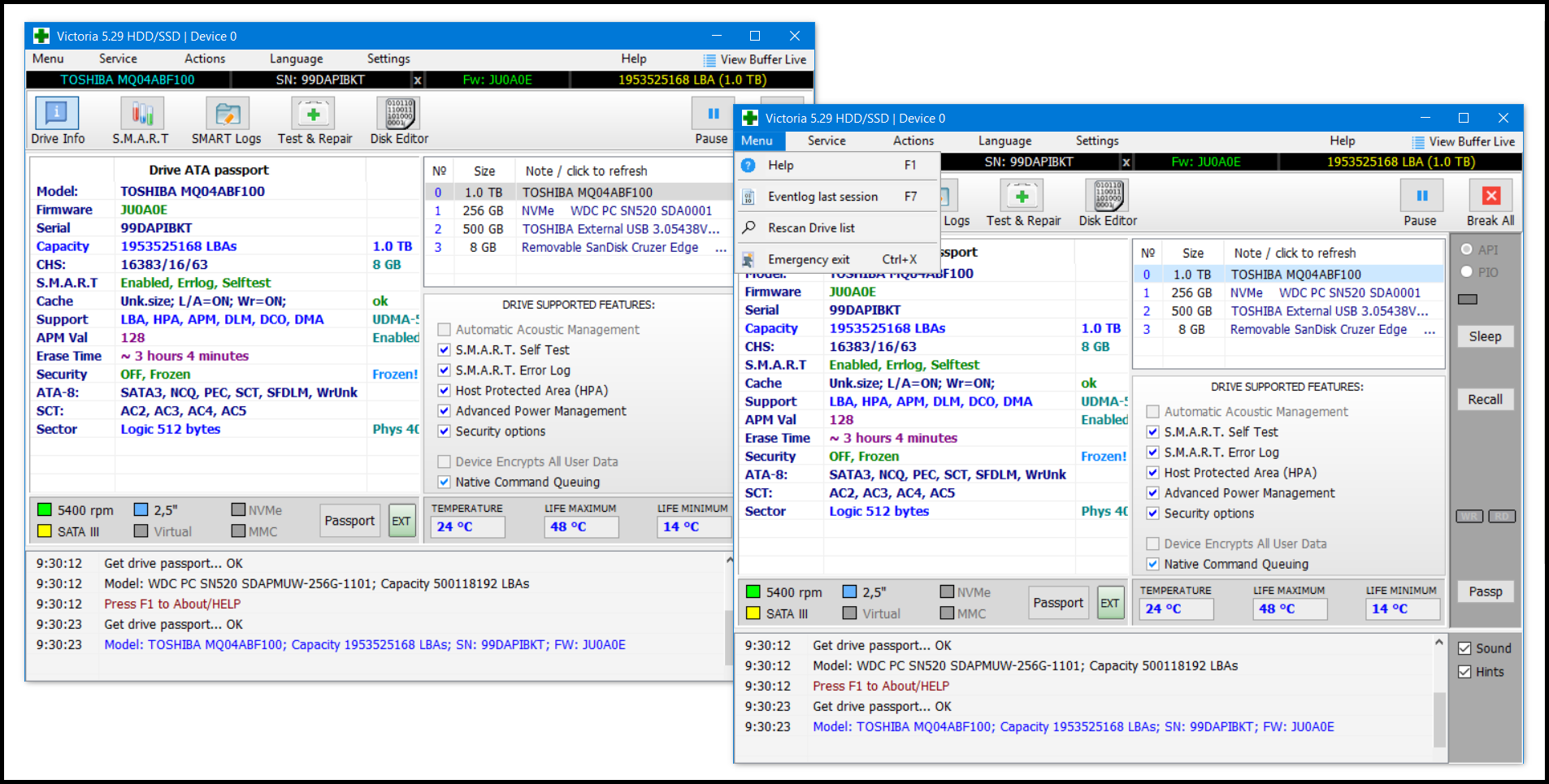The width and height of the screenshot is (1549, 784).
Task: Click the x beside the serial number, front window
Action: [1126, 162]
